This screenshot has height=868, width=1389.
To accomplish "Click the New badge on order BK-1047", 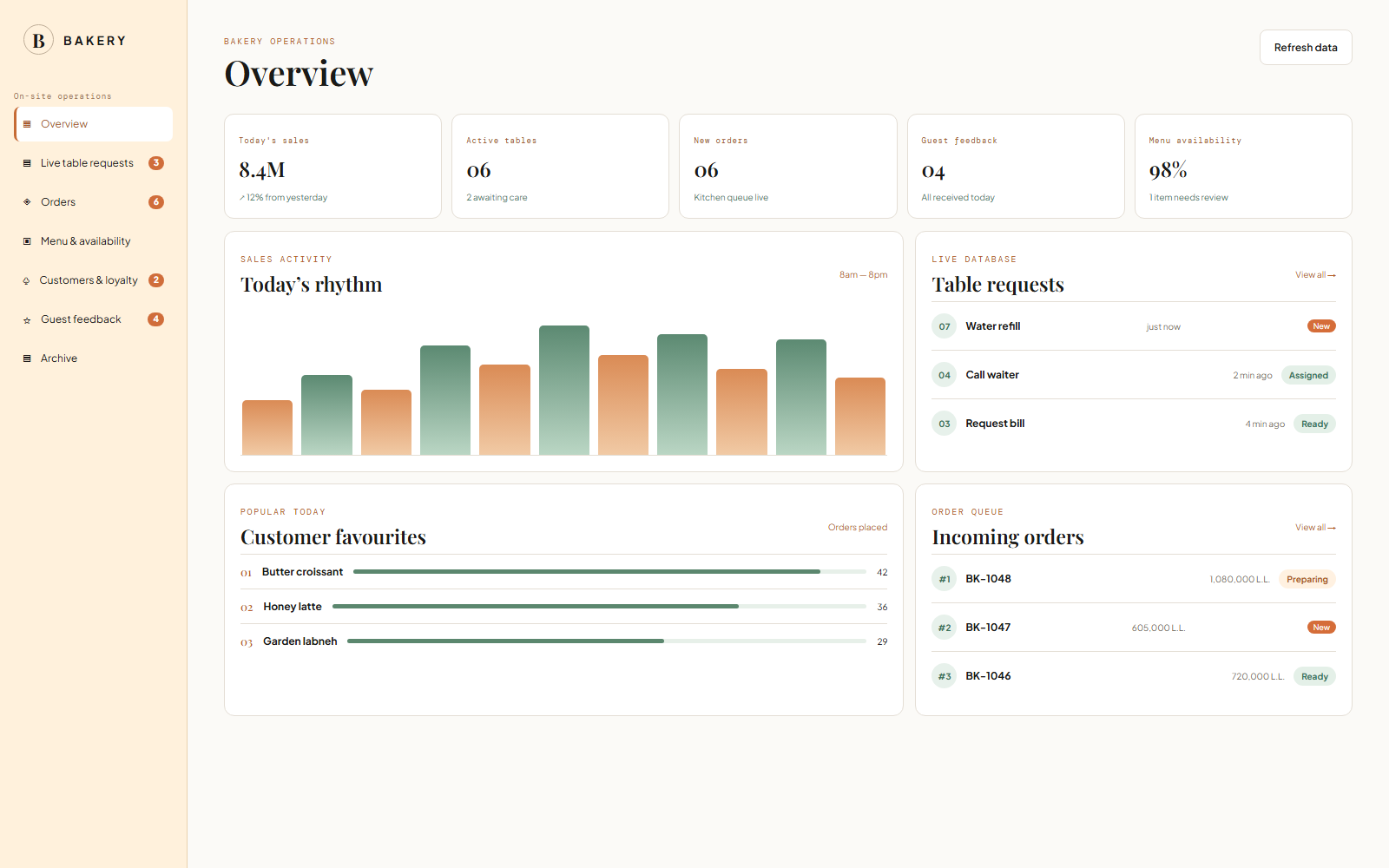I will tap(1321, 628).
